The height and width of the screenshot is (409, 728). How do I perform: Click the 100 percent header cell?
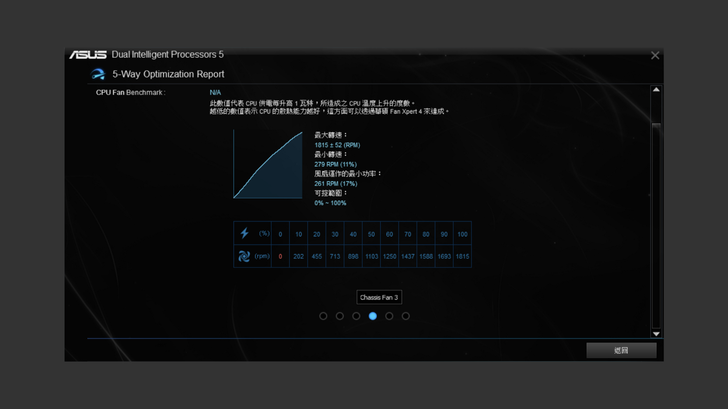pyautogui.click(x=462, y=234)
